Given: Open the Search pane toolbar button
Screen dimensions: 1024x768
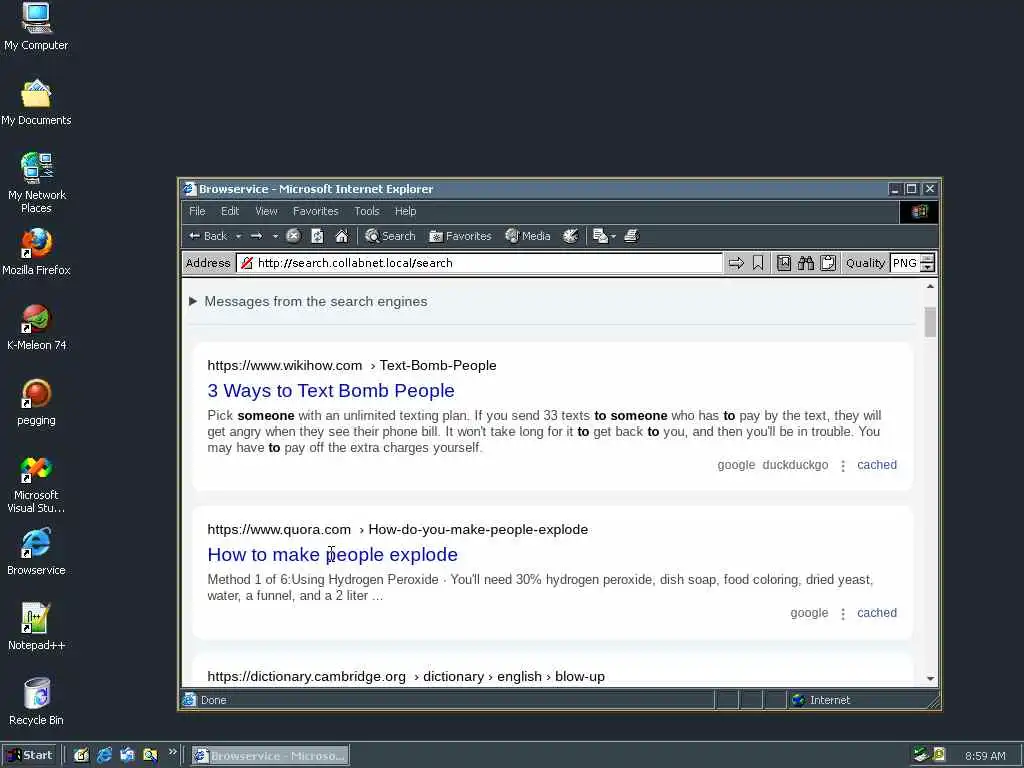Looking at the screenshot, I should coord(390,236).
